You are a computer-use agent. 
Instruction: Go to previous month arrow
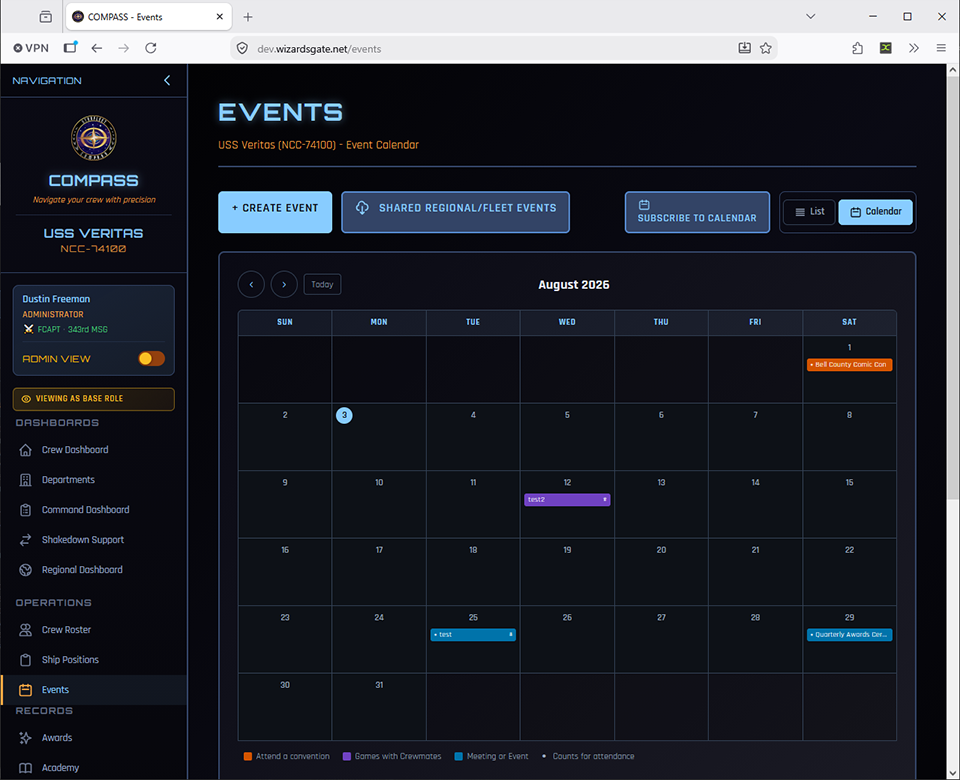click(x=251, y=285)
